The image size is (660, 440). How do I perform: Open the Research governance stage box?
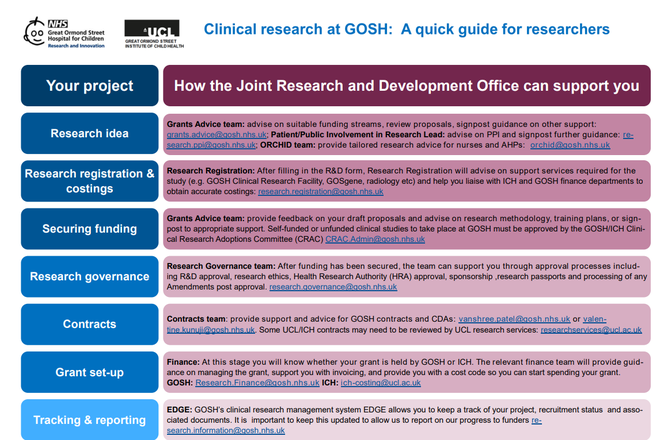(90, 277)
